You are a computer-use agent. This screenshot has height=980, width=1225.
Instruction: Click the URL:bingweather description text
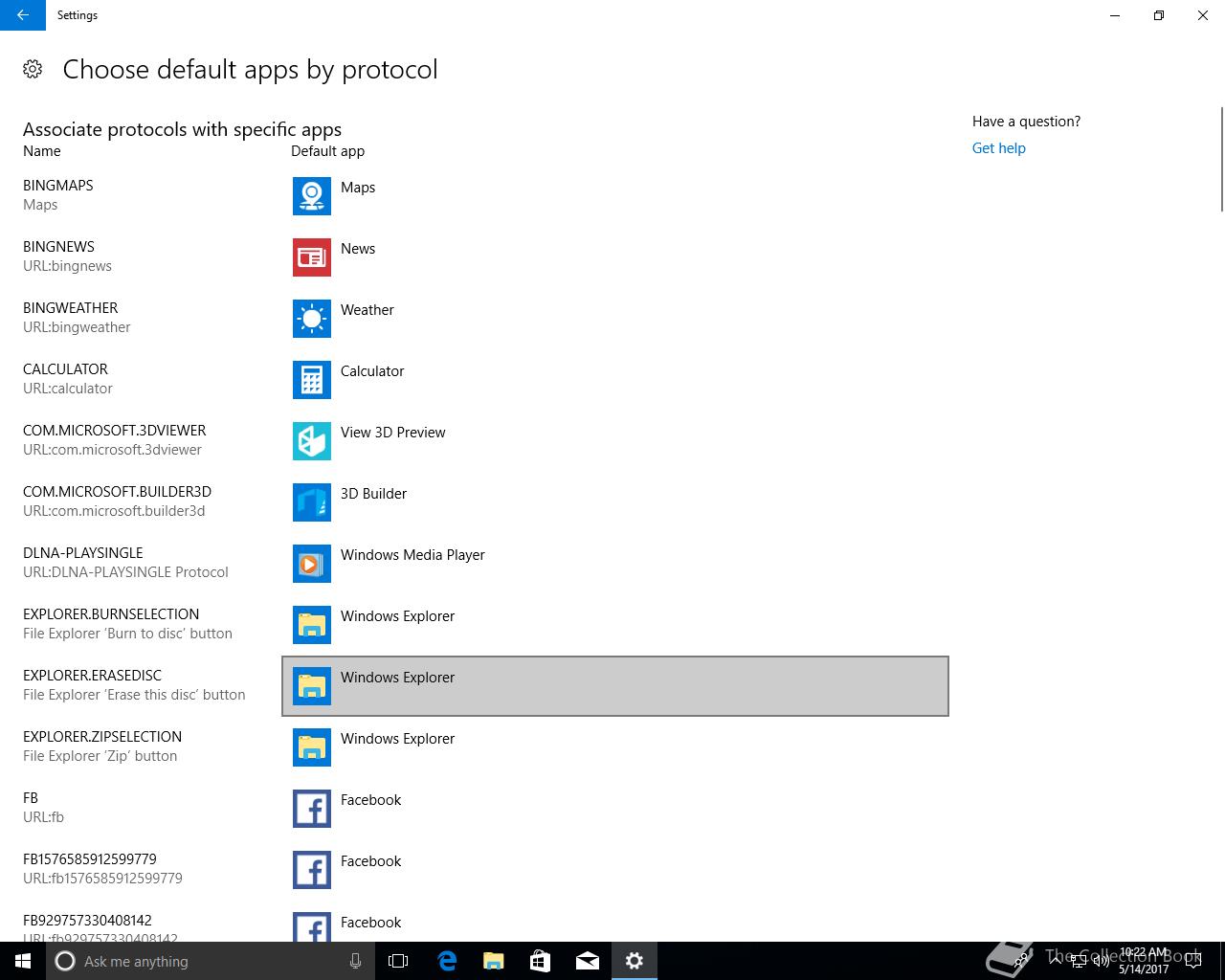[x=77, y=327]
